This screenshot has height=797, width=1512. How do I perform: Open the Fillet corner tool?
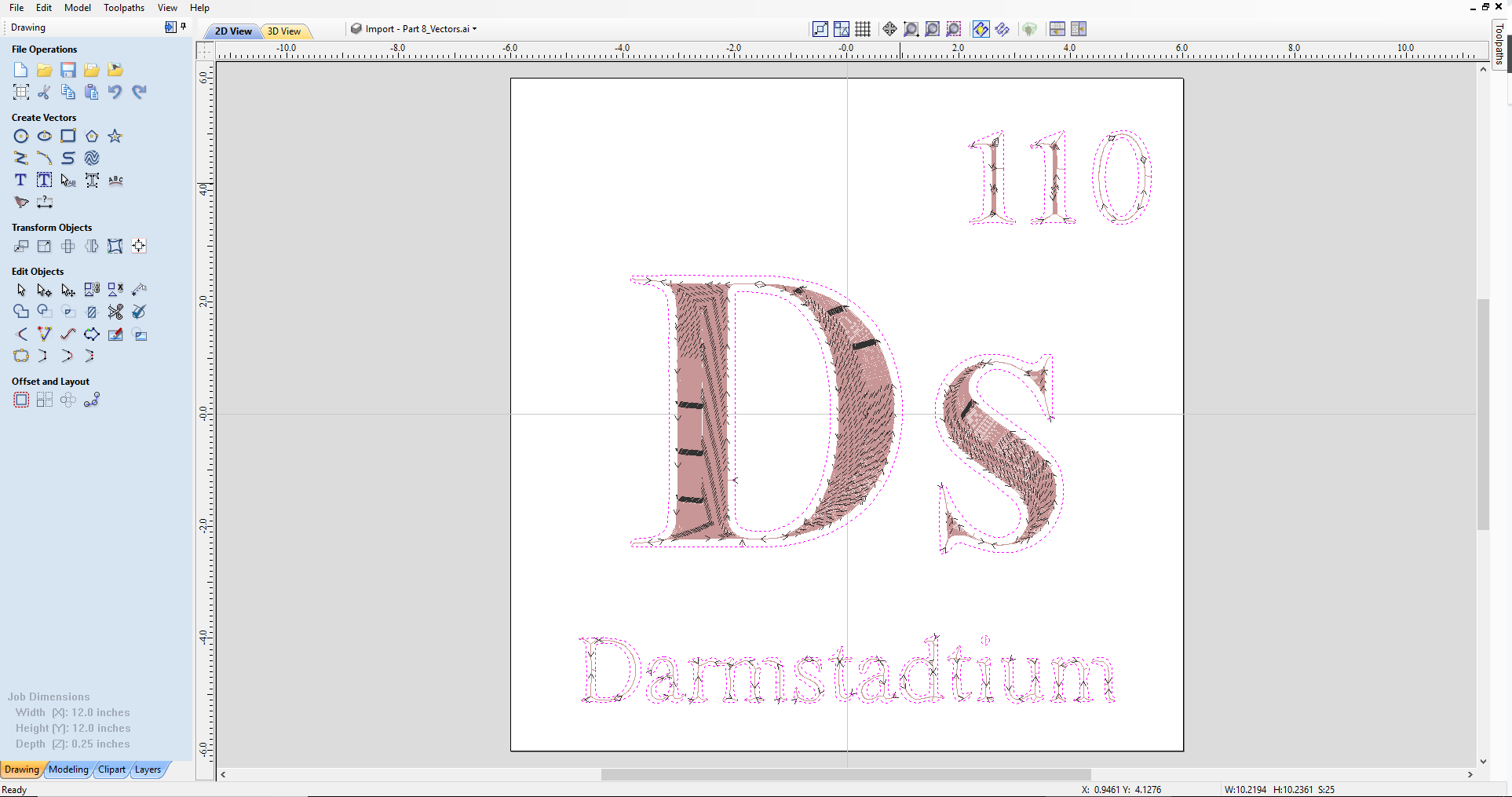(21, 334)
